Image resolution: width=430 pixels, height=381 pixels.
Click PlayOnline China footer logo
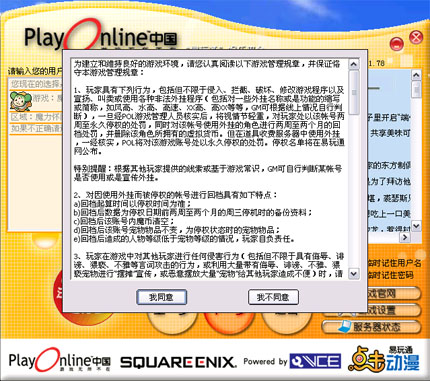pos(60,360)
